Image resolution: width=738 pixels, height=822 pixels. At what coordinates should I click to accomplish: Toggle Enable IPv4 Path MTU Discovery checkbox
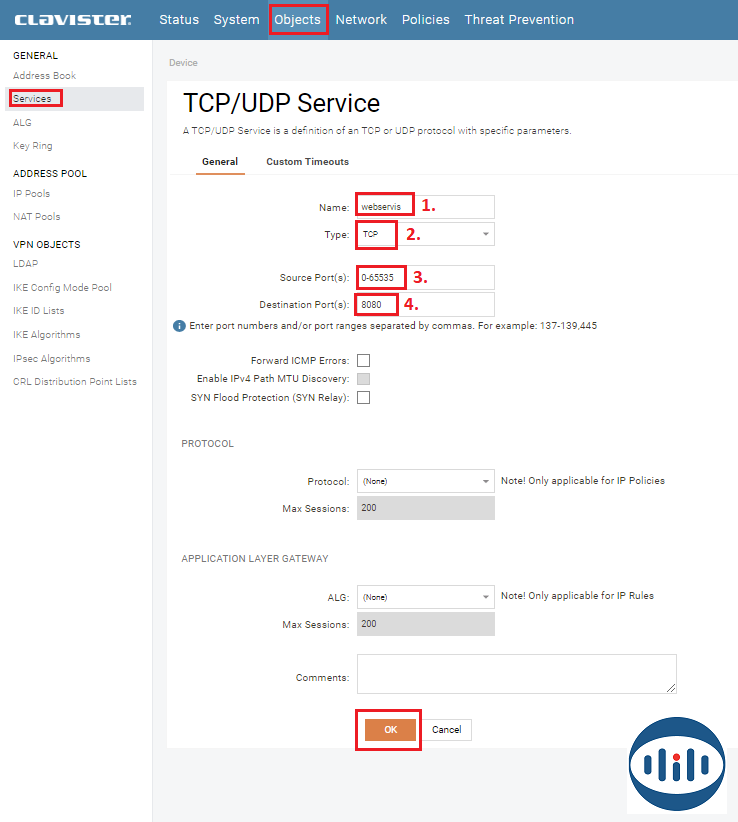364,379
